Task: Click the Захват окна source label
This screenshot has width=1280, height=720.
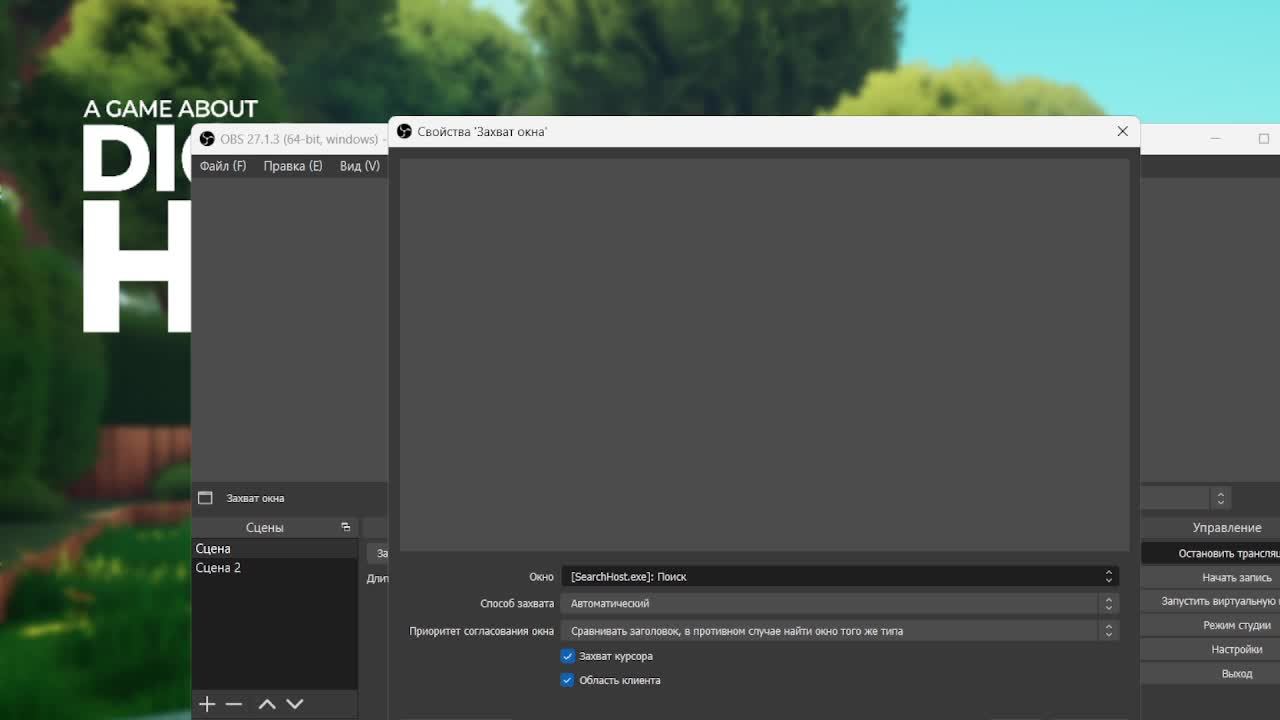Action: pos(255,498)
